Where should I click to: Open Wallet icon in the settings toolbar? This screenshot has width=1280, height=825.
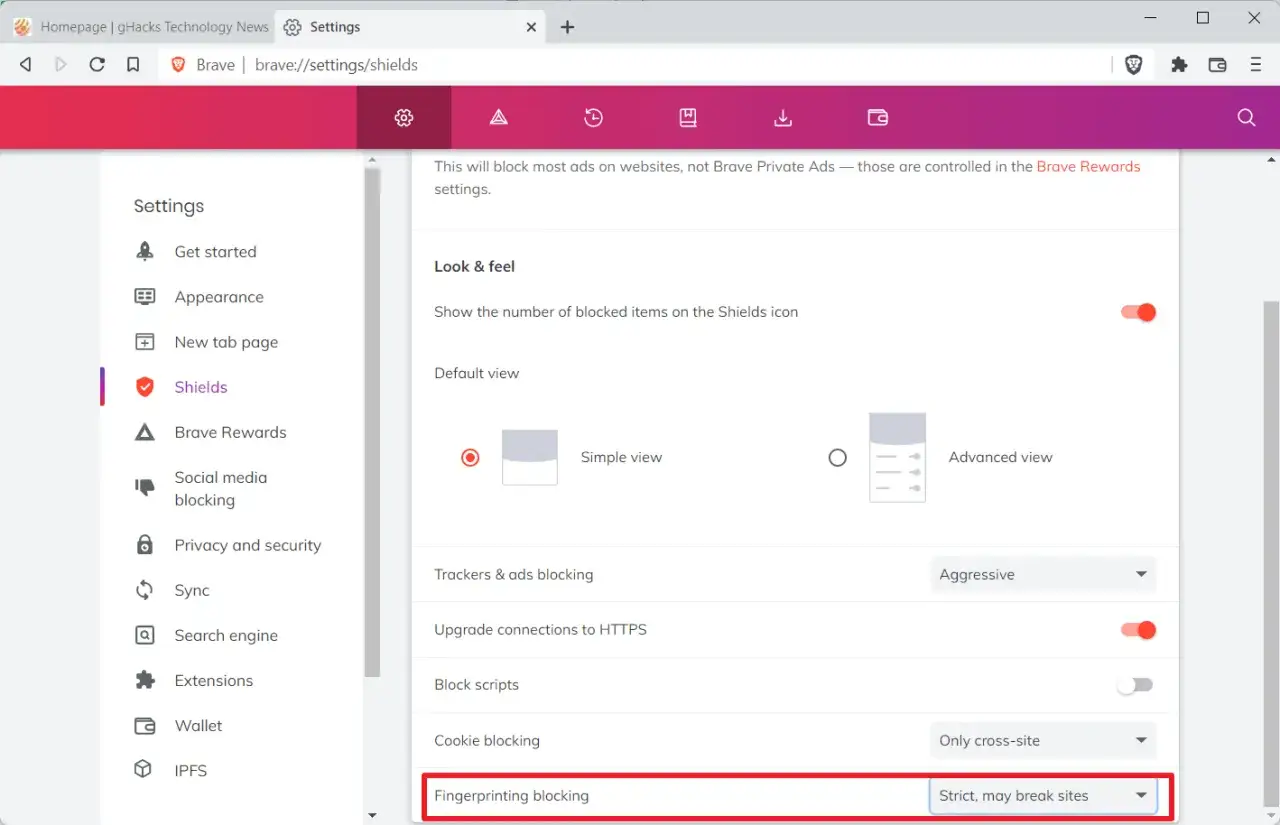click(x=877, y=118)
